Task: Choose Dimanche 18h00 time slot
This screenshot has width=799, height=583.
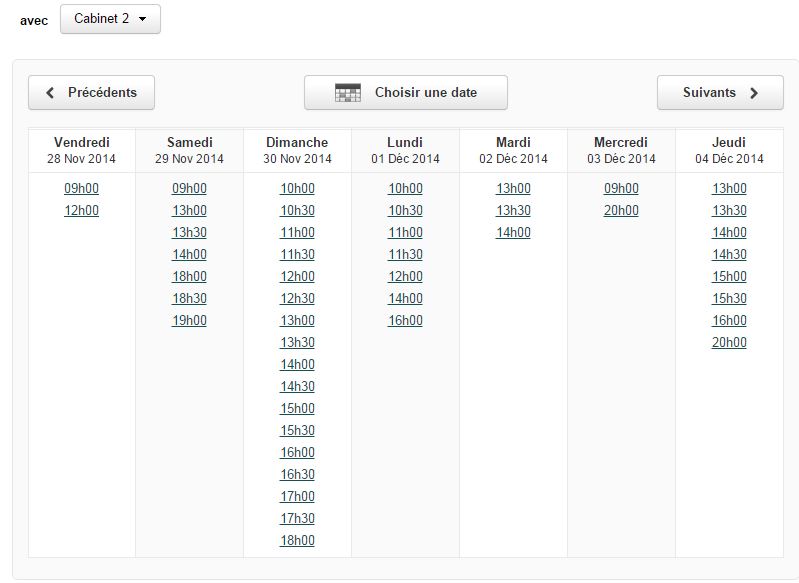Action: (x=298, y=541)
